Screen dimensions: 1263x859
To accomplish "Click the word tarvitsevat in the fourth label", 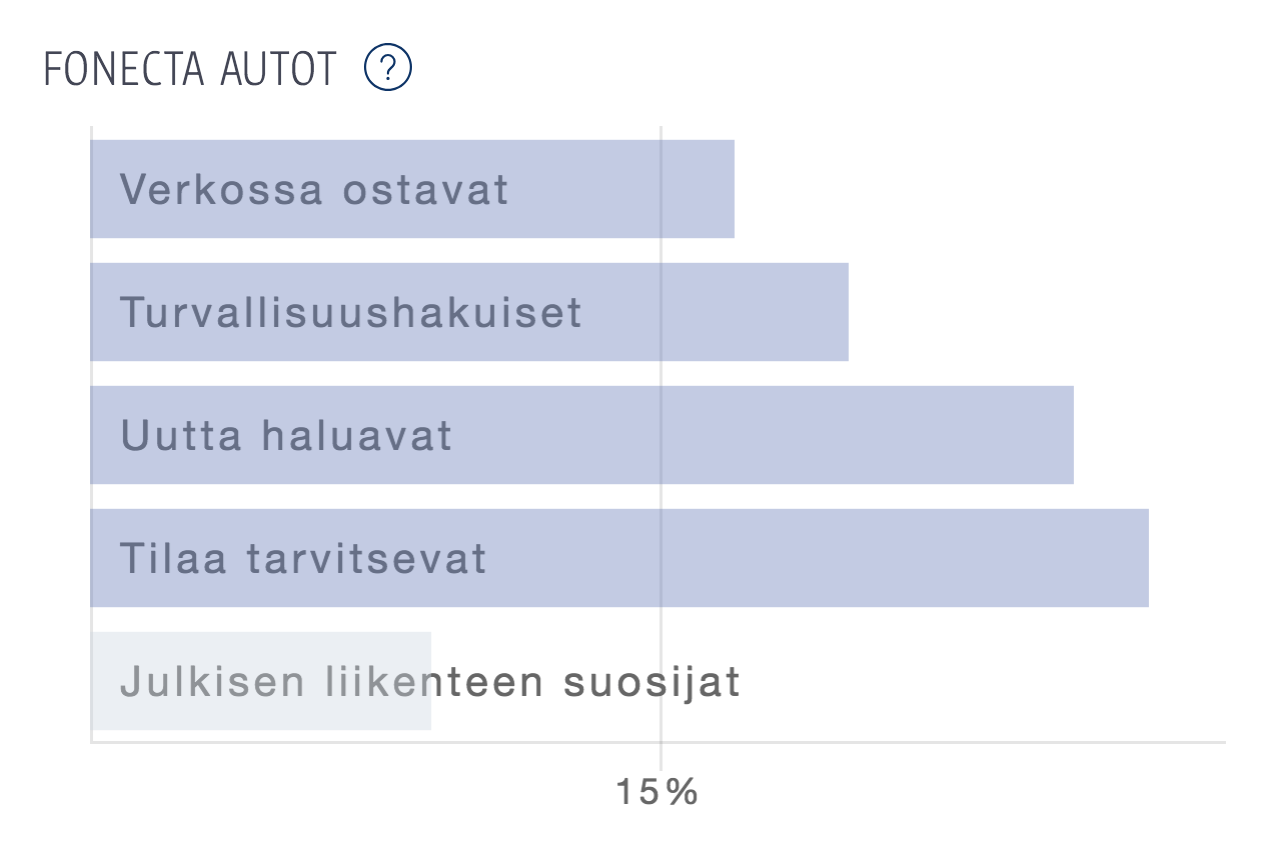I will pos(367,558).
